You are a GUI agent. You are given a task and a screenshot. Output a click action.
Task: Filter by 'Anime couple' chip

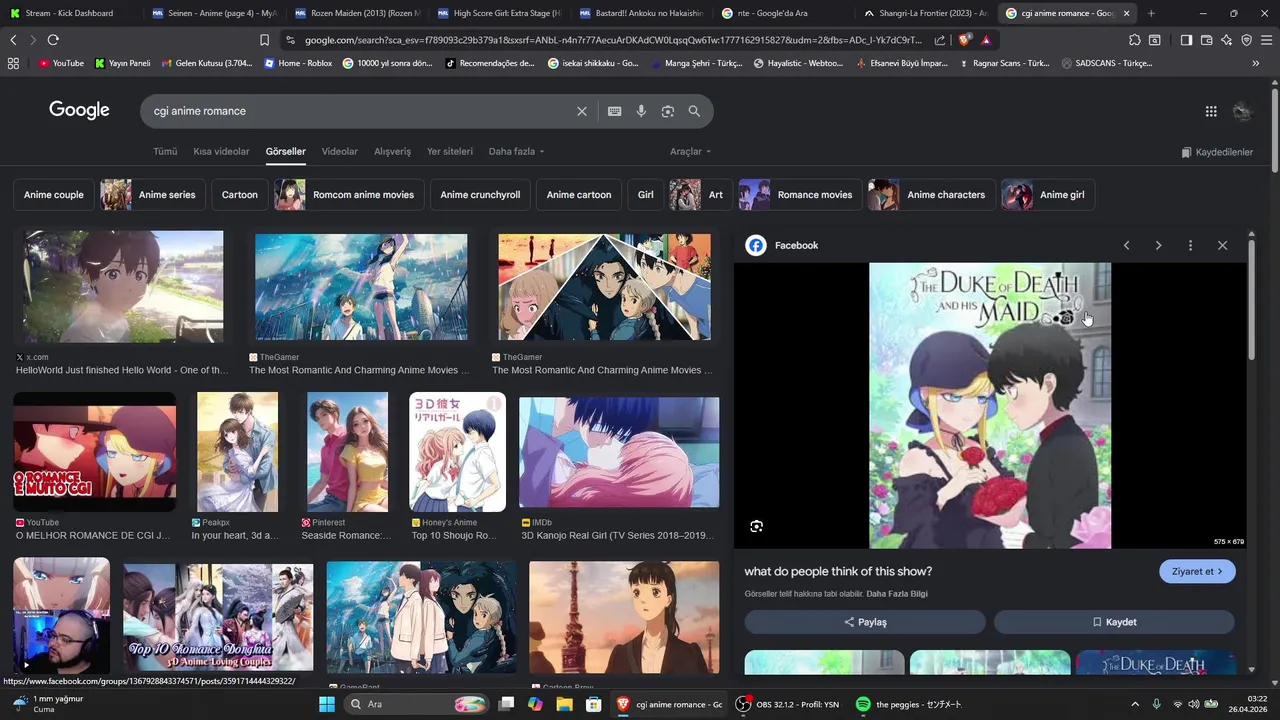coord(54,195)
